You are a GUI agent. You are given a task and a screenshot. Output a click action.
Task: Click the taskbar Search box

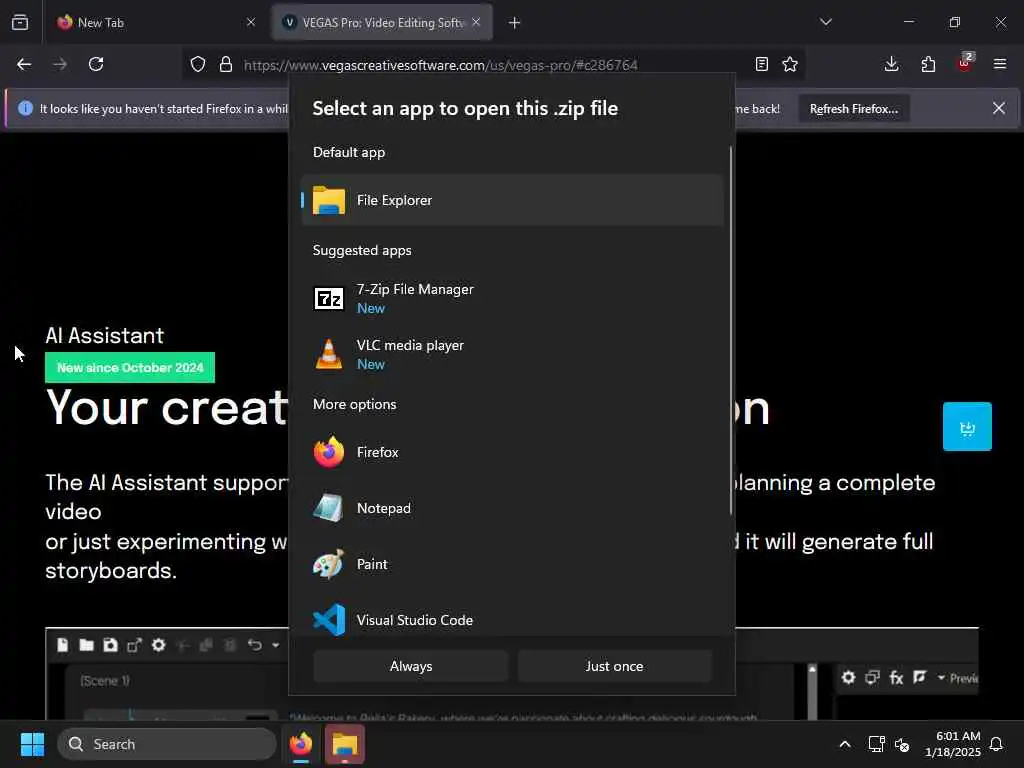[167, 744]
